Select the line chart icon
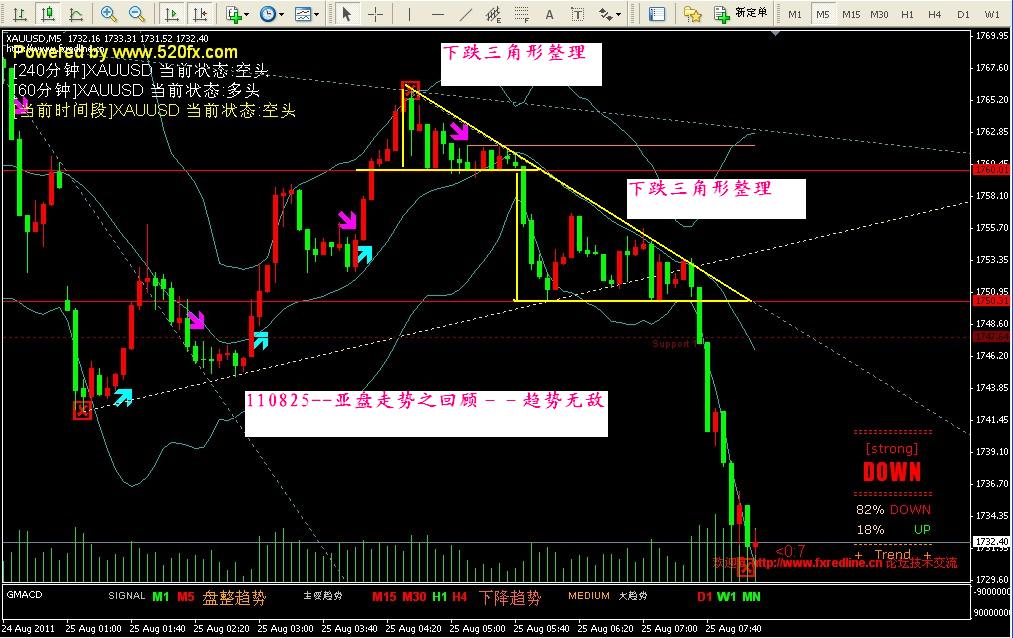 (x=74, y=14)
